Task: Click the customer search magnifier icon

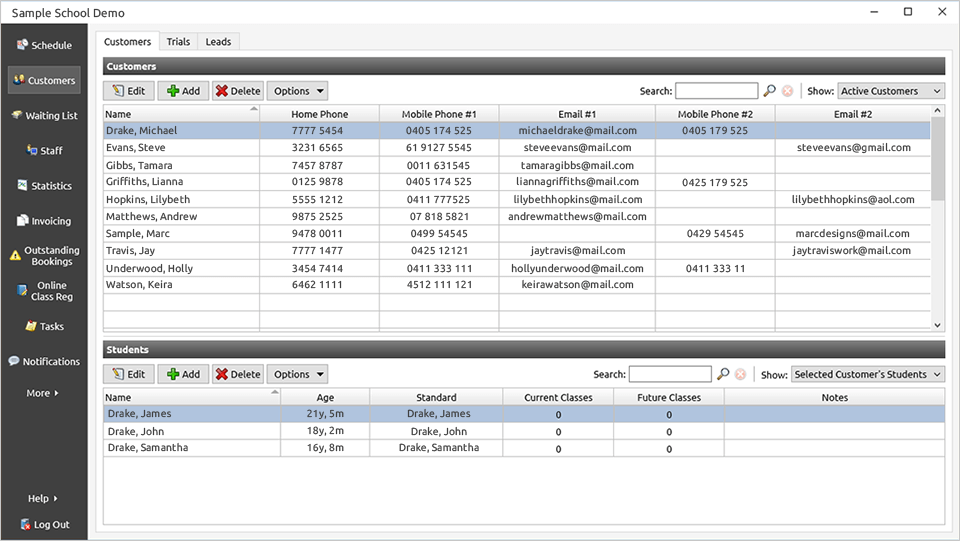Action: (769, 91)
